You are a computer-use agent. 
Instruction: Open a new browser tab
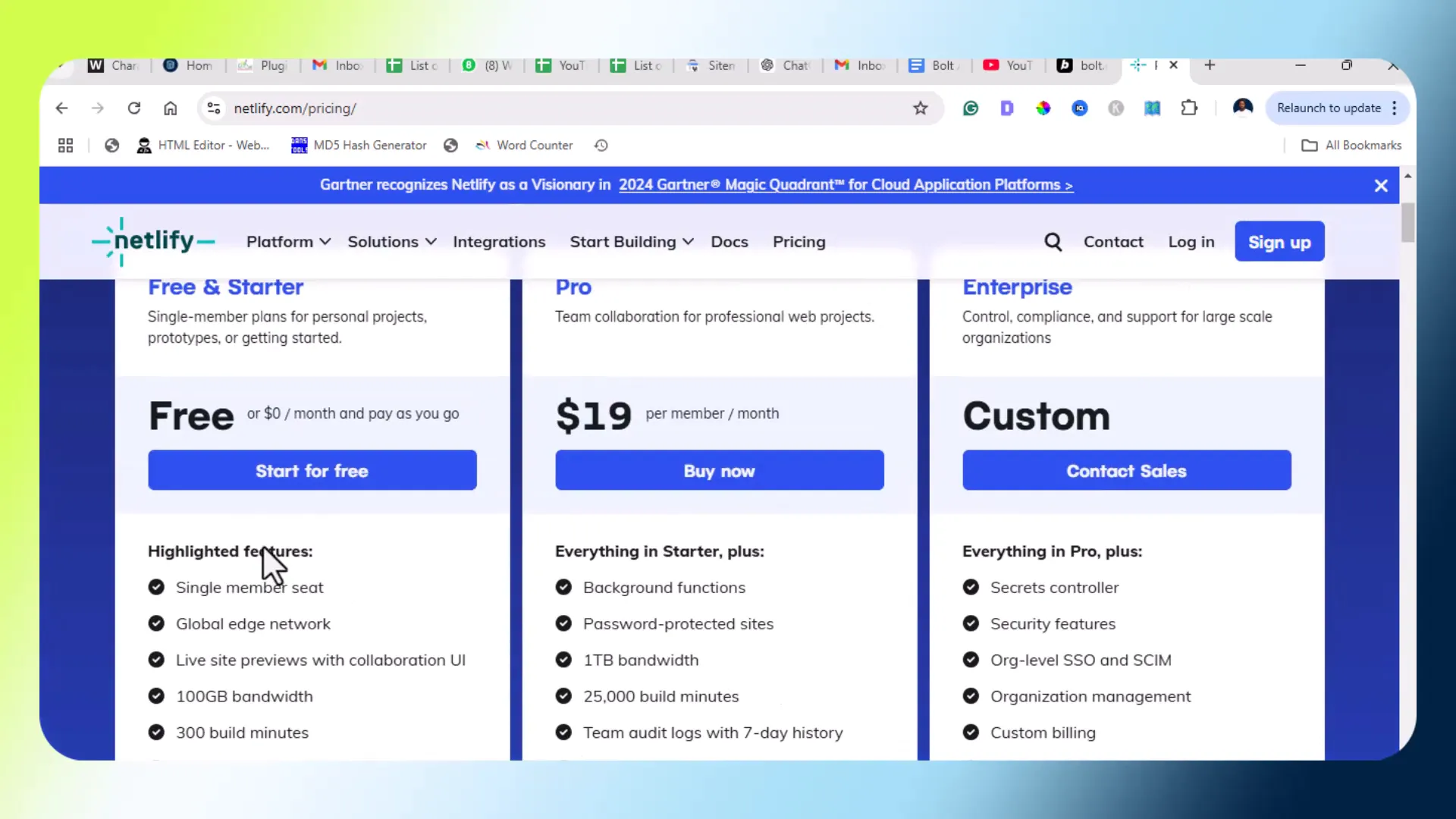(x=1210, y=65)
